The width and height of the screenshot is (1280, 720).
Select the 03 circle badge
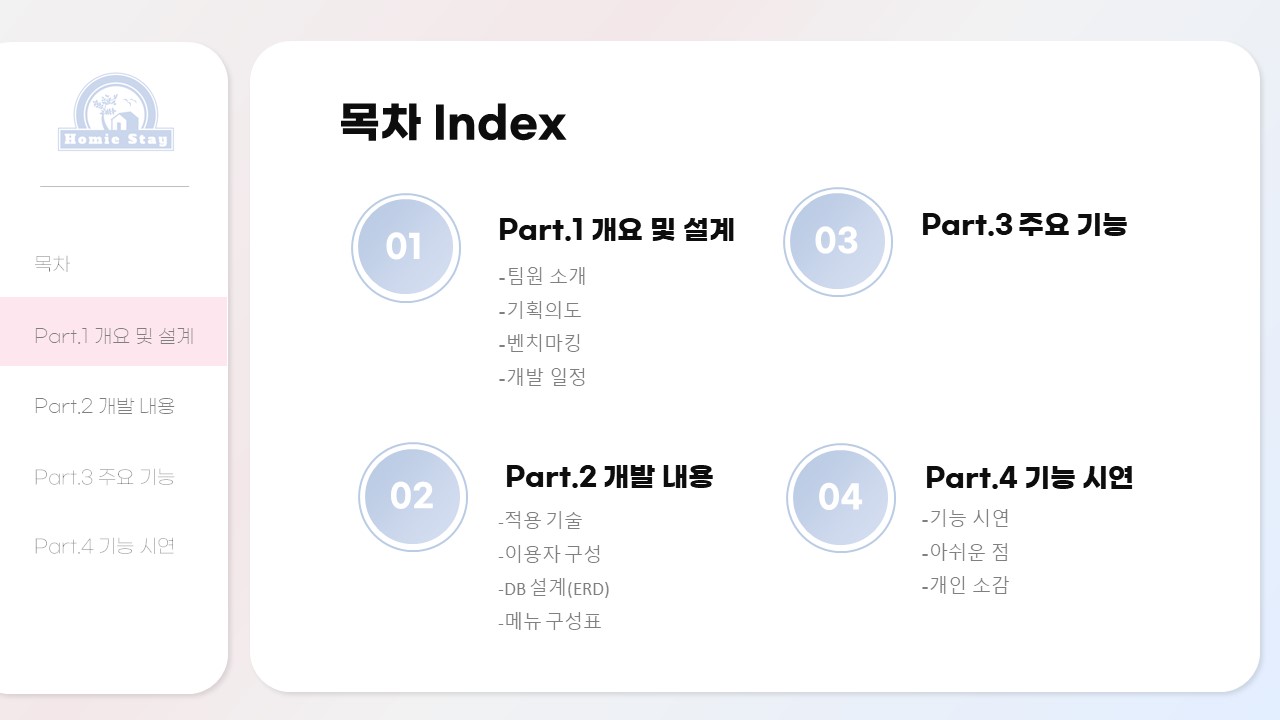point(838,242)
